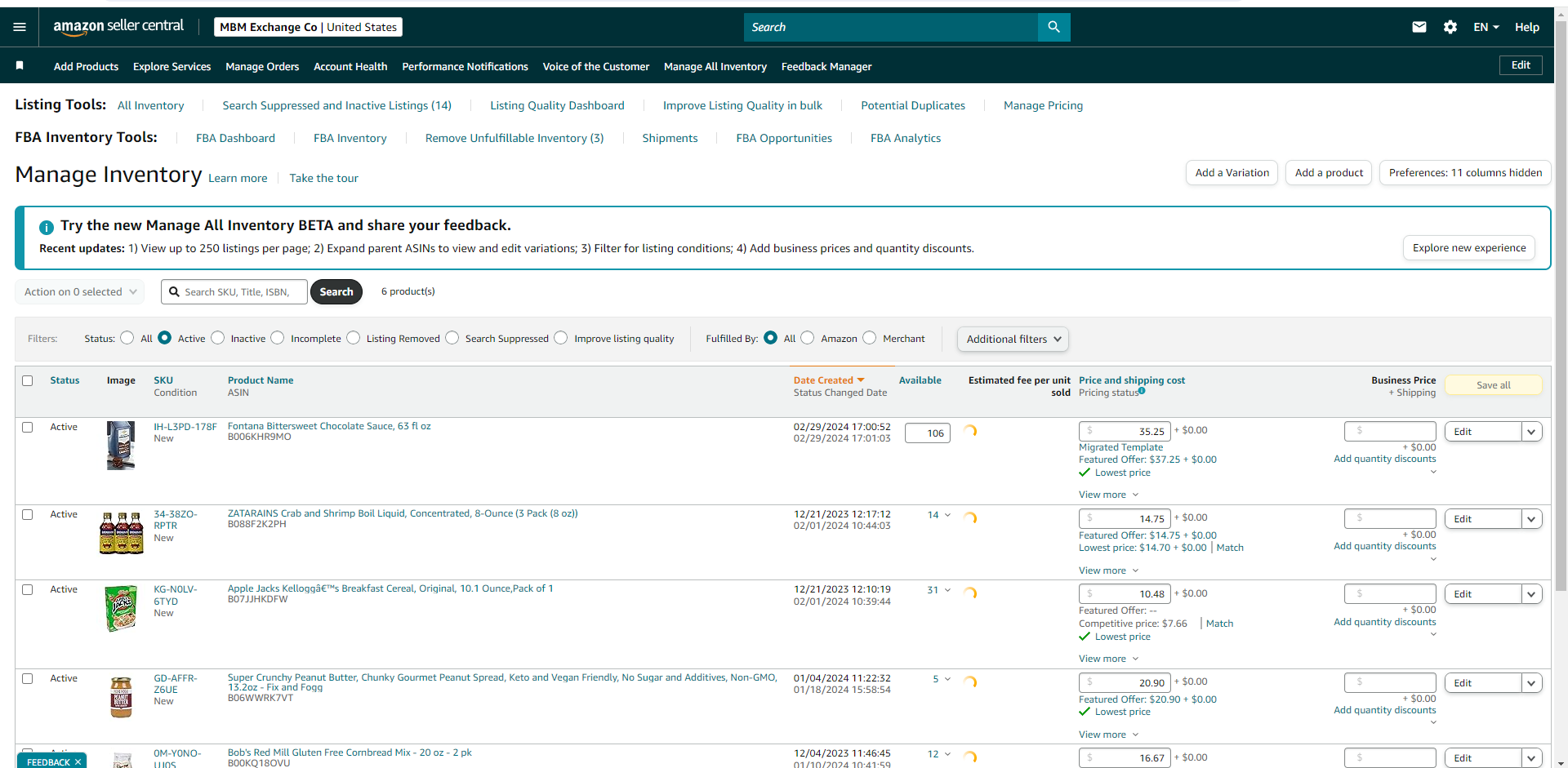Screen dimensions: 1568x768
Task: Open the EN language dropdown
Action: point(1486,27)
